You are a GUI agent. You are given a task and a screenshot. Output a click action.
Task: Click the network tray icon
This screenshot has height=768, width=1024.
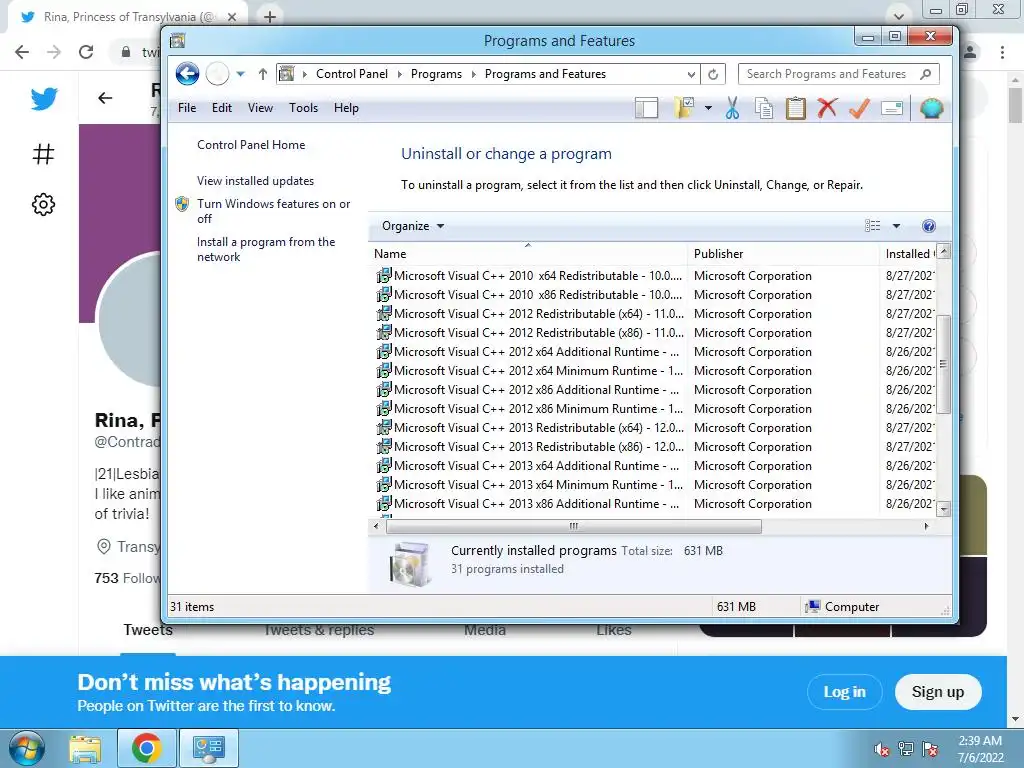(906, 748)
